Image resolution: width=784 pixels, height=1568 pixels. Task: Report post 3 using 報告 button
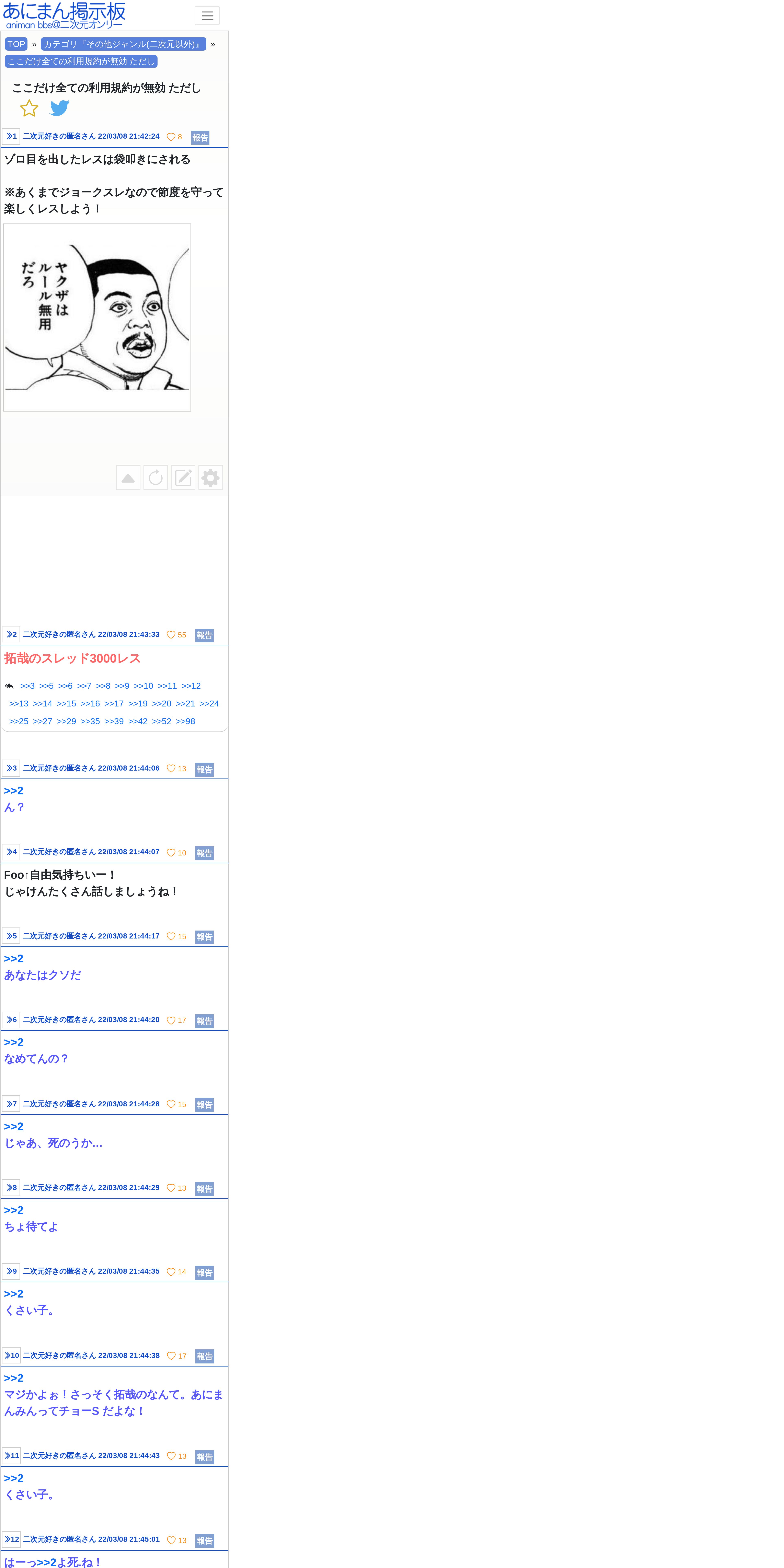[205, 769]
